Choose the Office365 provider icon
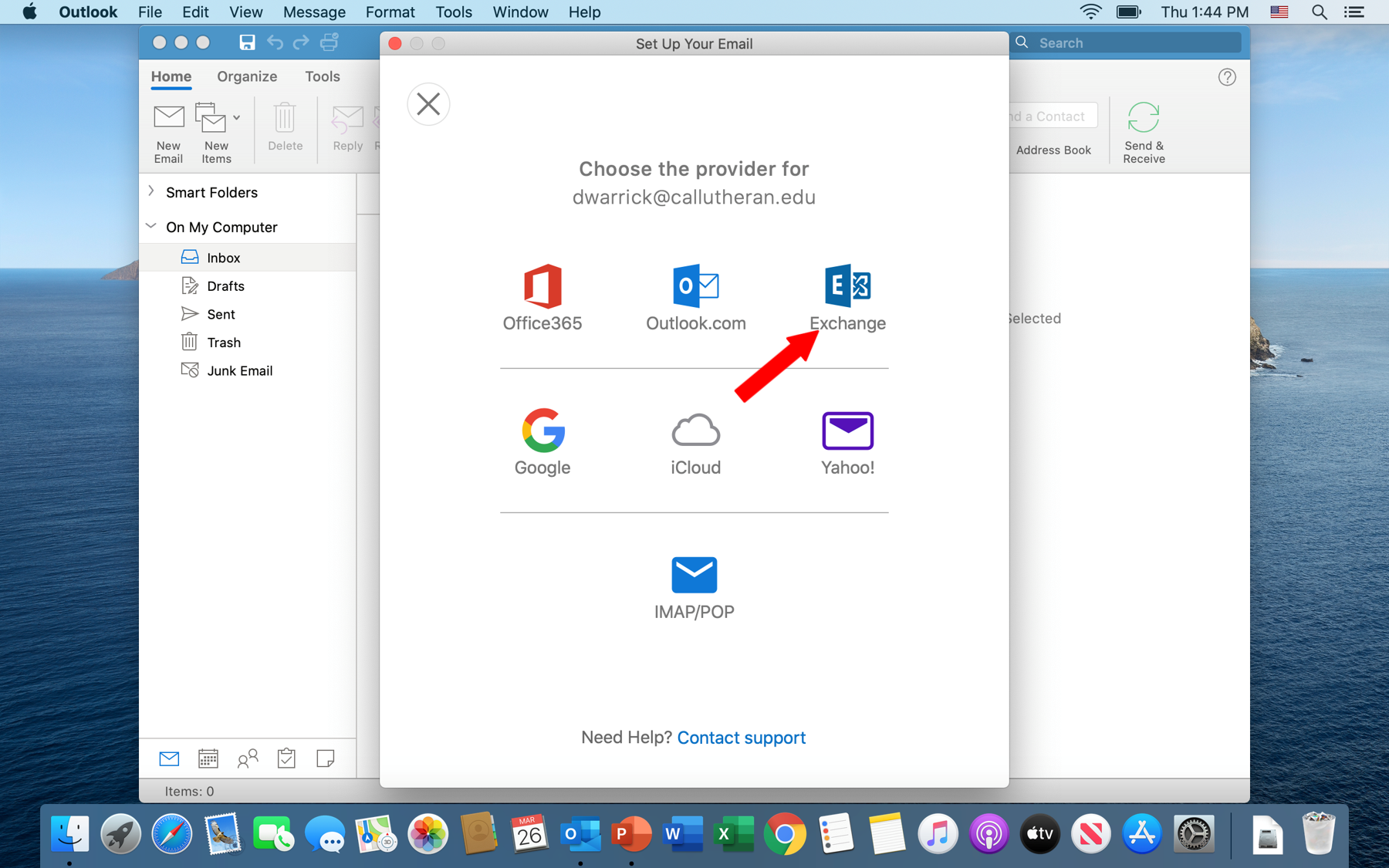The width and height of the screenshot is (1389, 868). [542, 286]
